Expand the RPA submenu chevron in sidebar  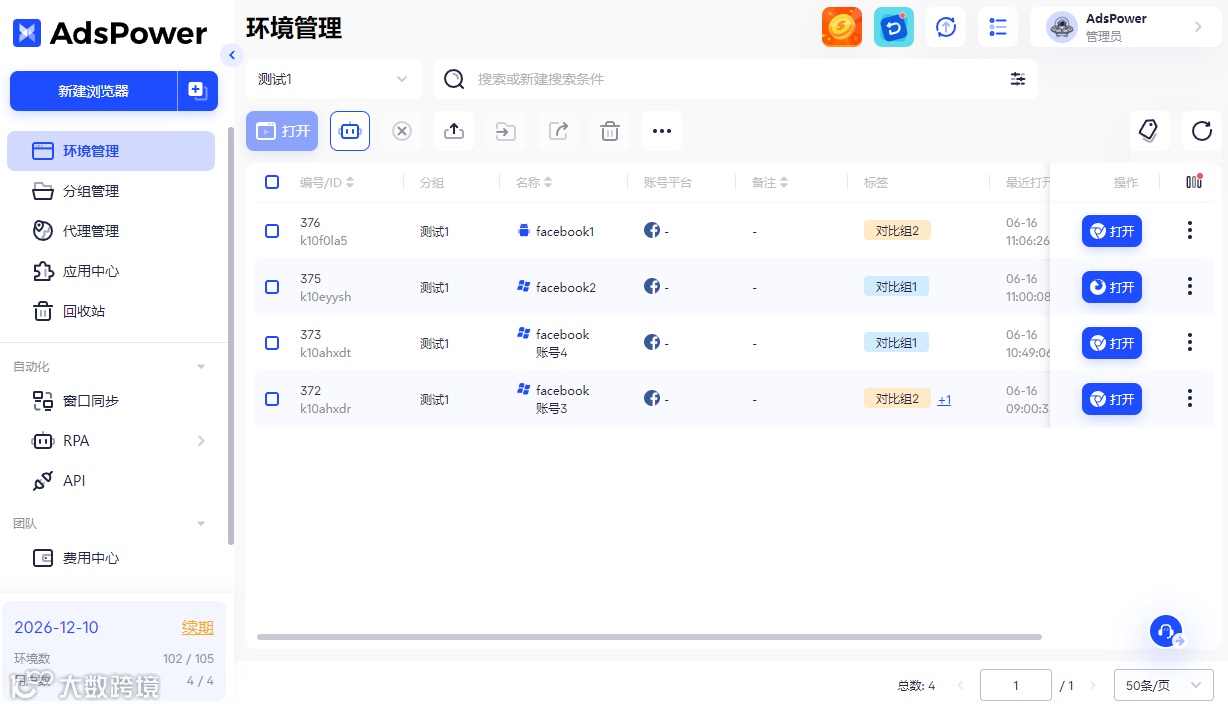pyautogui.click(x=201, y=441)
